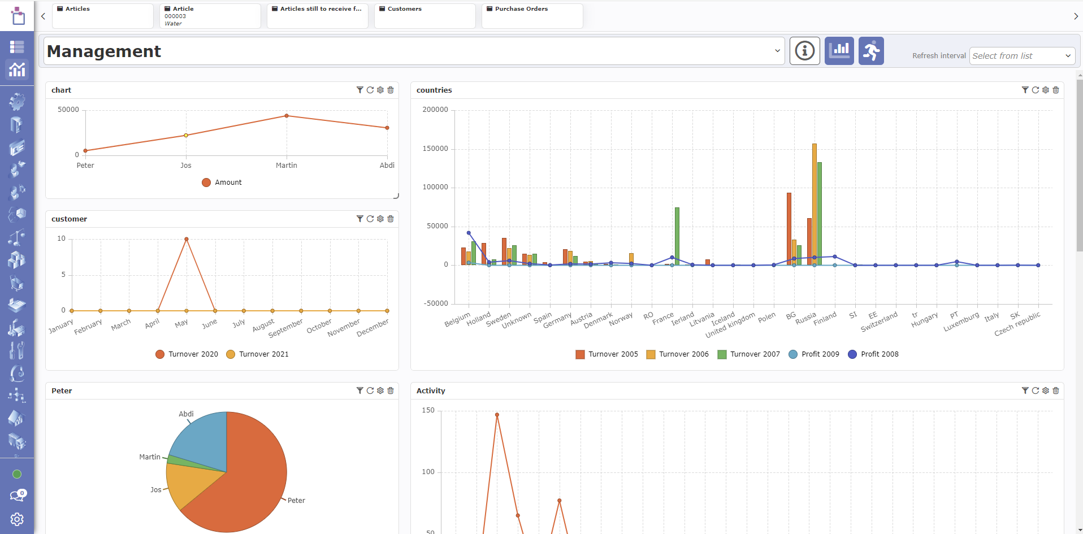Screen dimensions: 1083x534
Task: Toggle the Amount legend series
Action: click(x=222, y=183)
